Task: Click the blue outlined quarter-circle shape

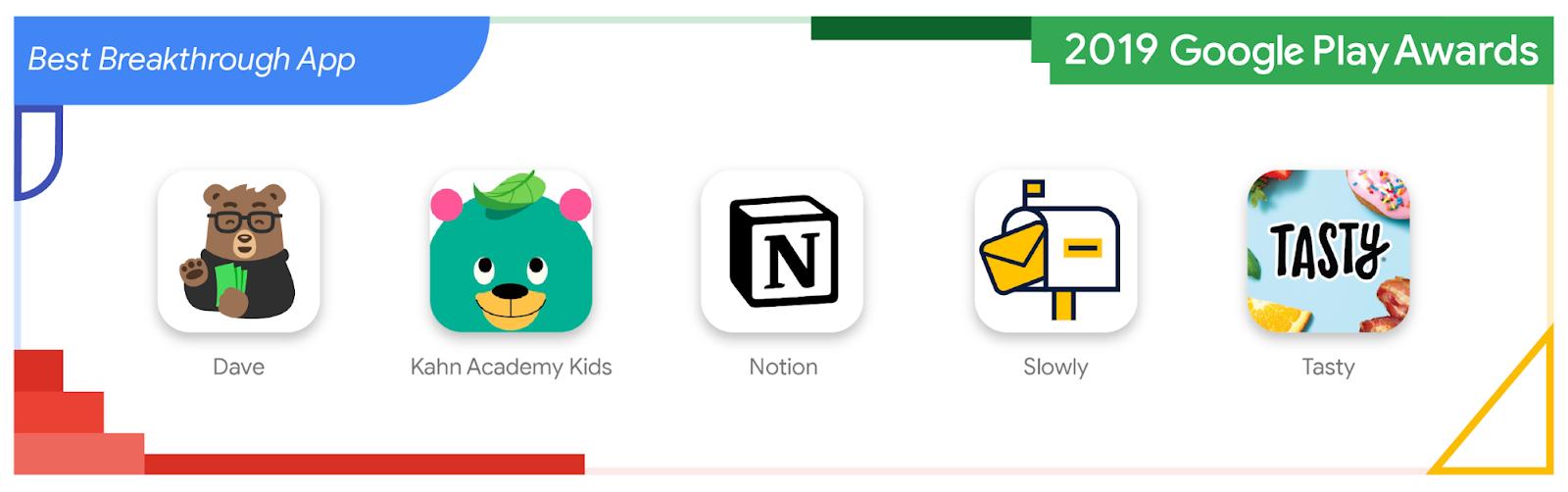Action: 38,154
